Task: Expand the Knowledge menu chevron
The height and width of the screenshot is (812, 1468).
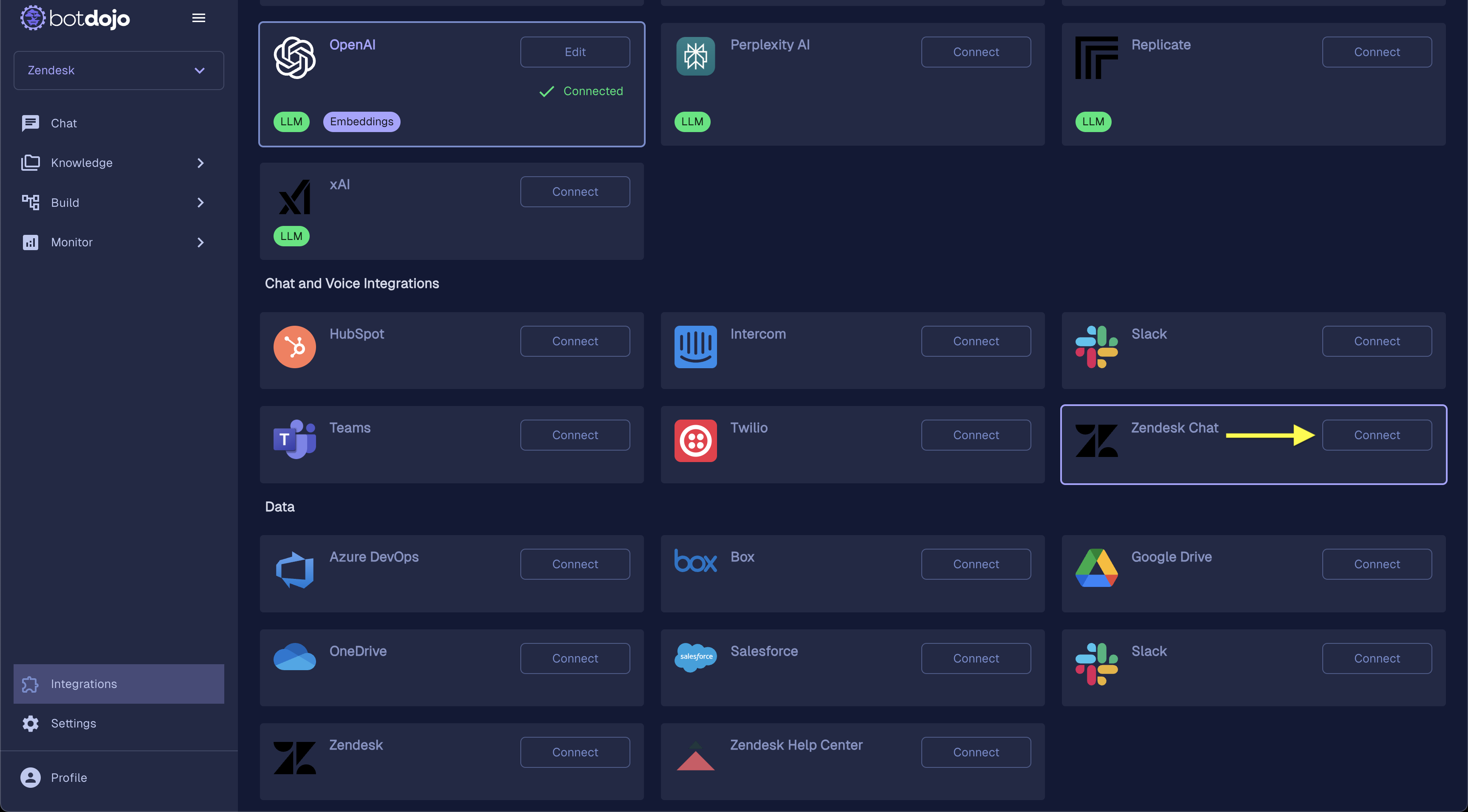Action: (200, 163)
